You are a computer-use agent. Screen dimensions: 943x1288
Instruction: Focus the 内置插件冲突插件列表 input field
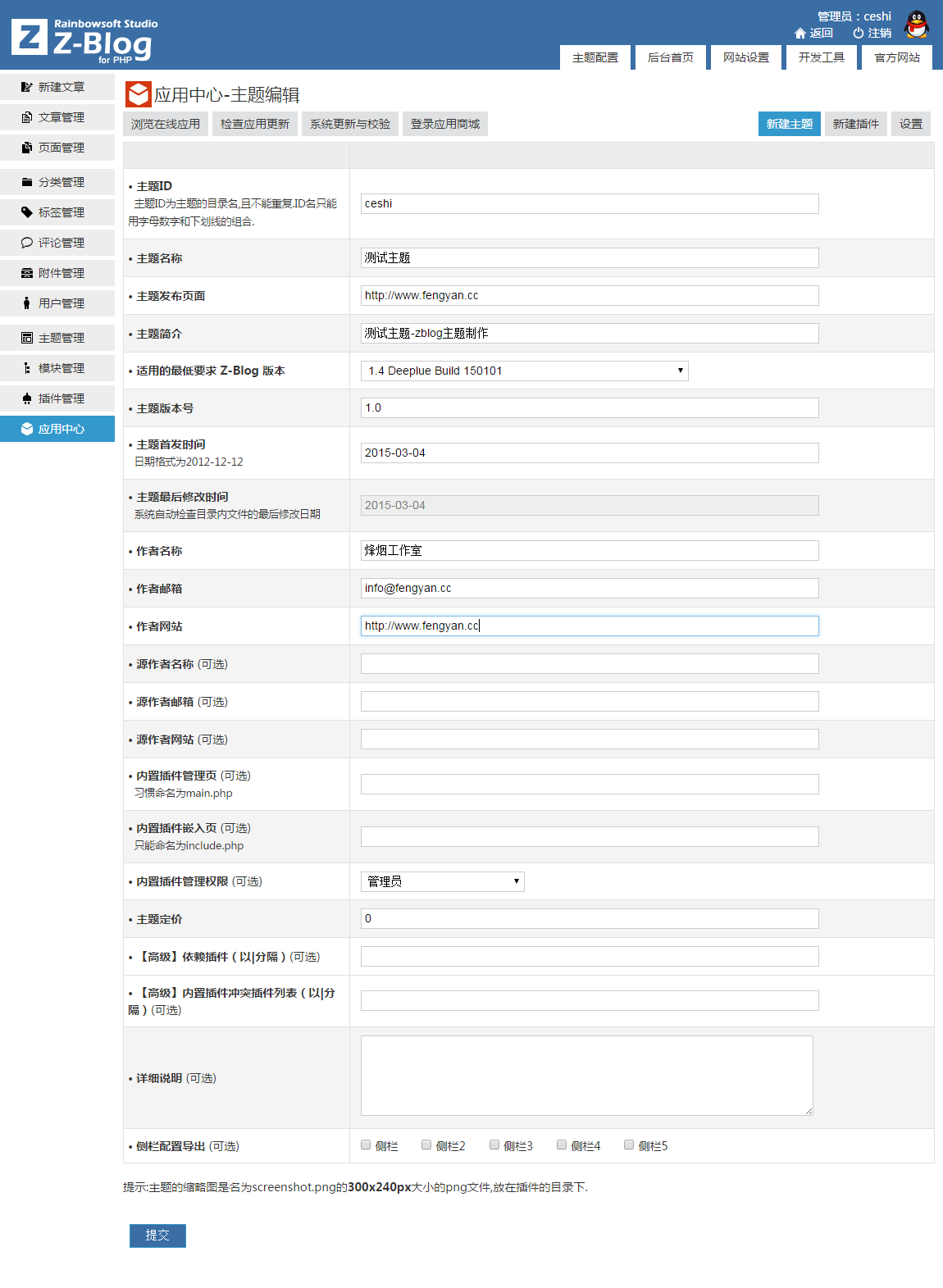590,1000
